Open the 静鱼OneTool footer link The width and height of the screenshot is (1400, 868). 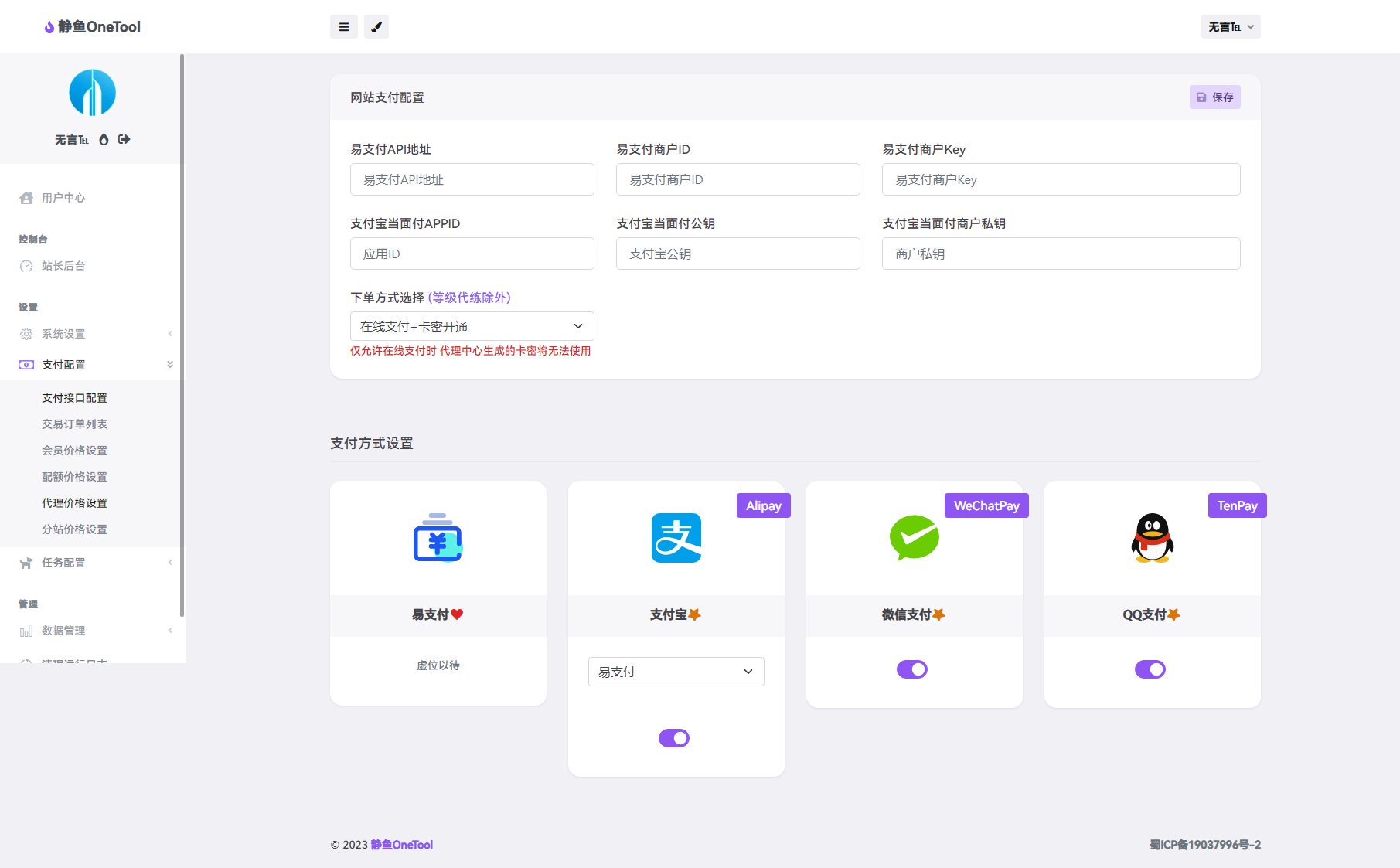(x=401, y=845)
